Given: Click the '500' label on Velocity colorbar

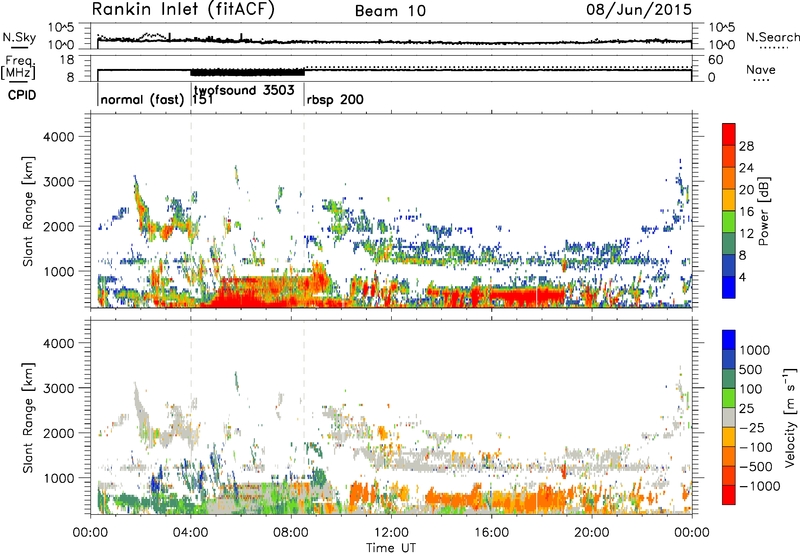Looking at the screenshot, I should click(750, 370).
